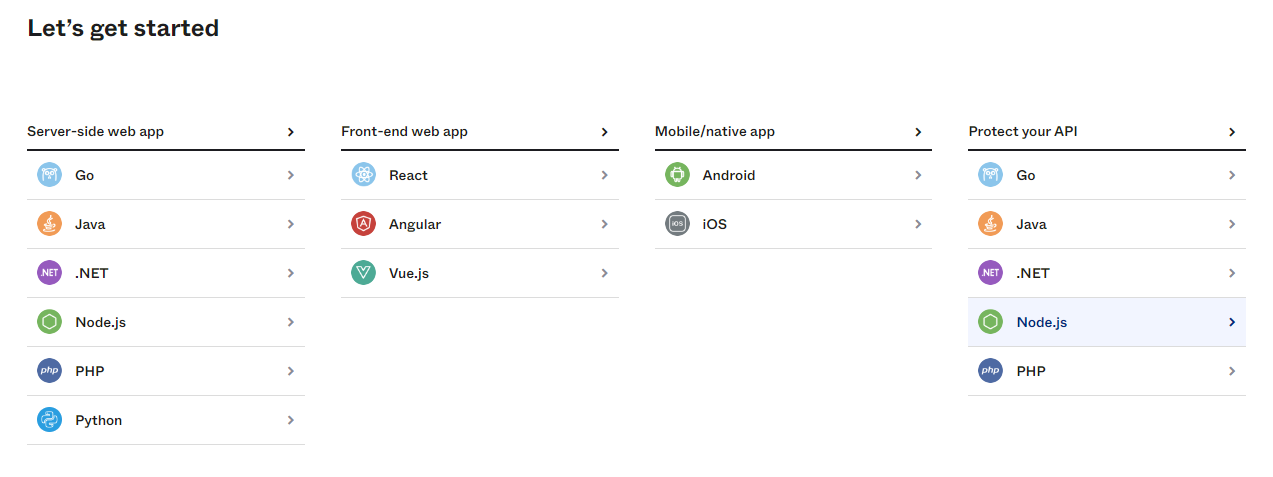This screenshot has width=1273, height=477.
Task: Open the highlighted Node.js API quickstart
Action: coord(1107,322)
